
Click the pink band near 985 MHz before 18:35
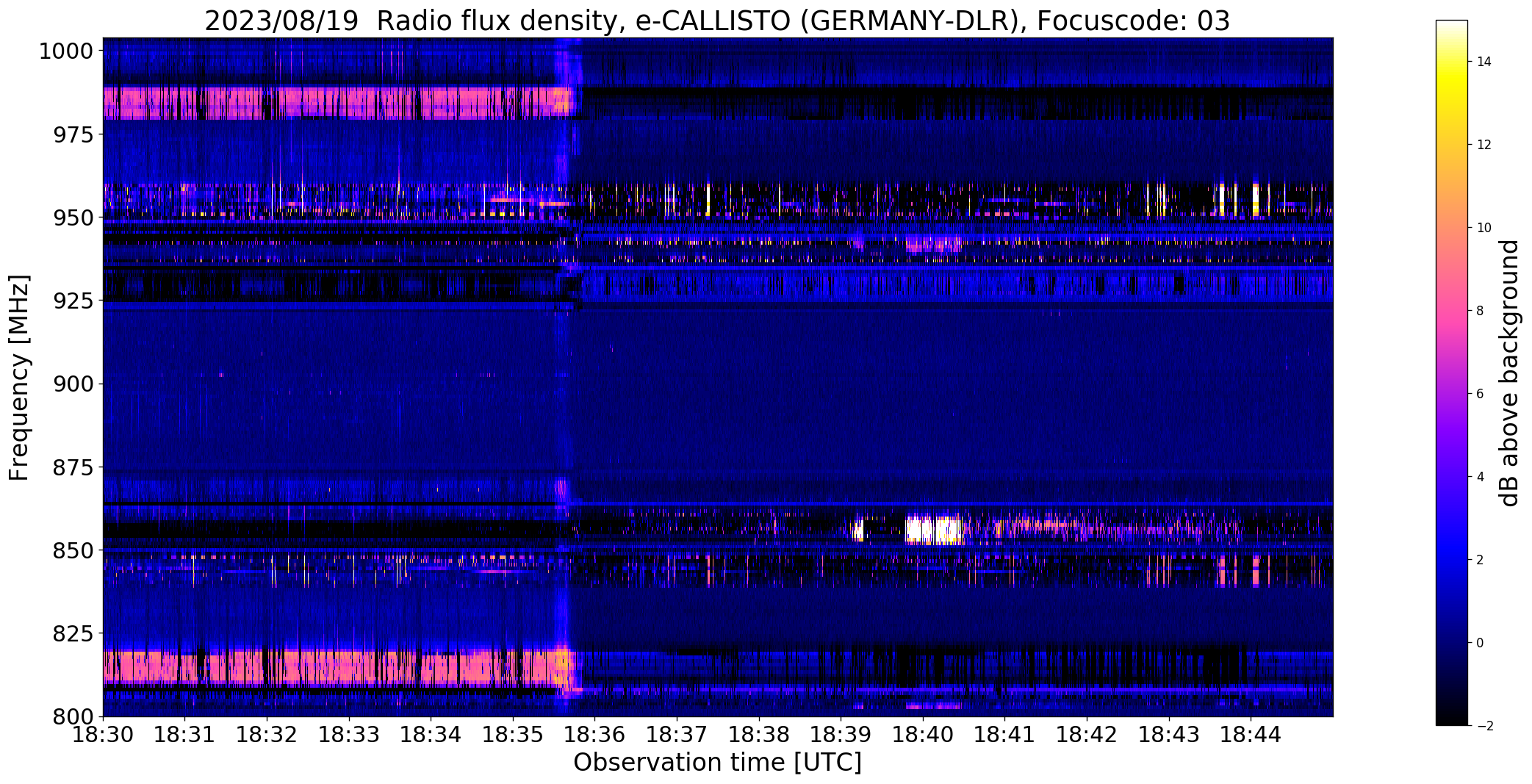(x=337, y=103)
